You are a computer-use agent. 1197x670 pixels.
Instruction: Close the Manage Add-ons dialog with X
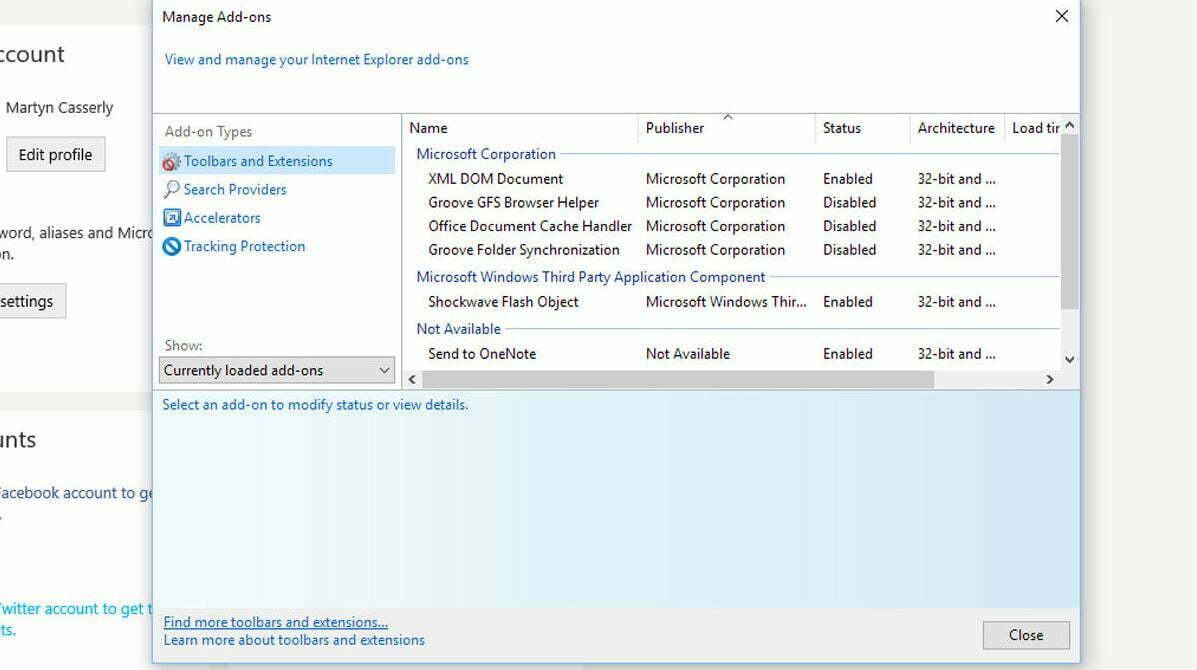1061,16
